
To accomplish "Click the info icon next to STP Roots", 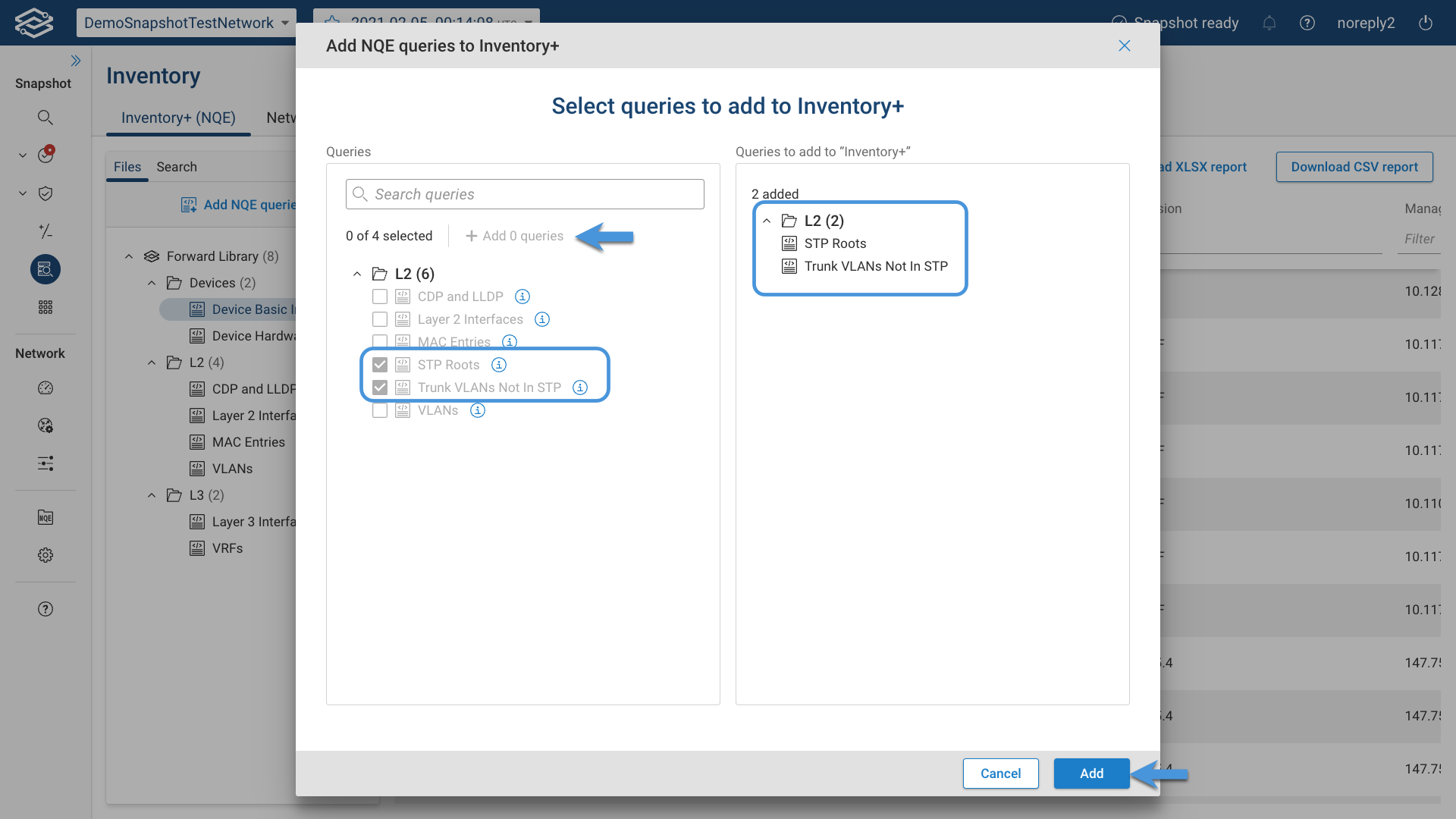I will pos(499,365).
